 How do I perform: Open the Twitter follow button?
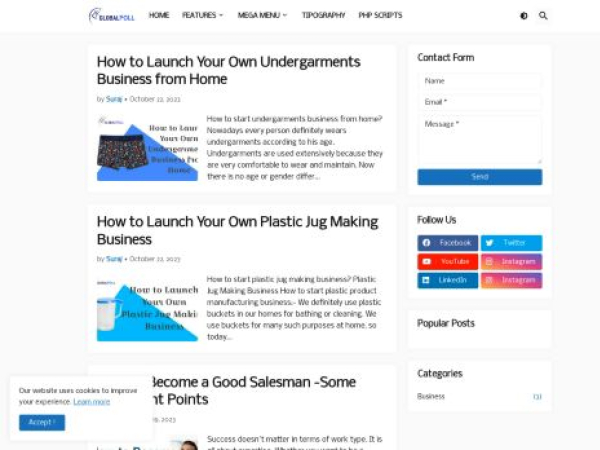click(512, 243)
